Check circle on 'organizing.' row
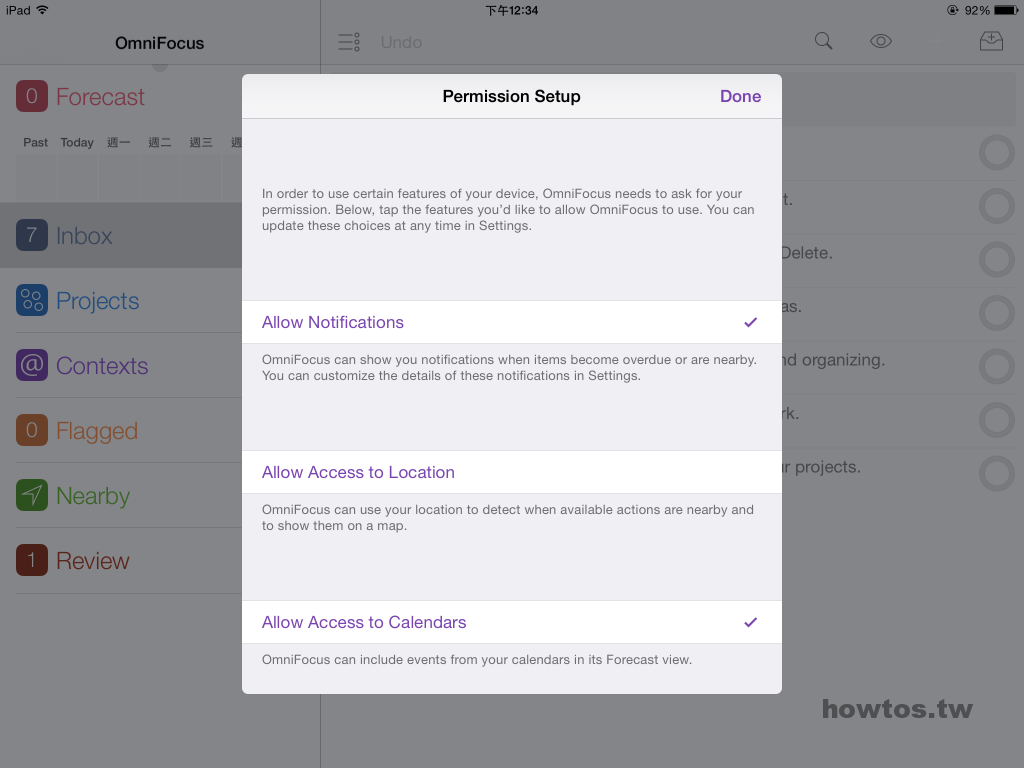The image size is (1024, 768). [x=997, y=367]
